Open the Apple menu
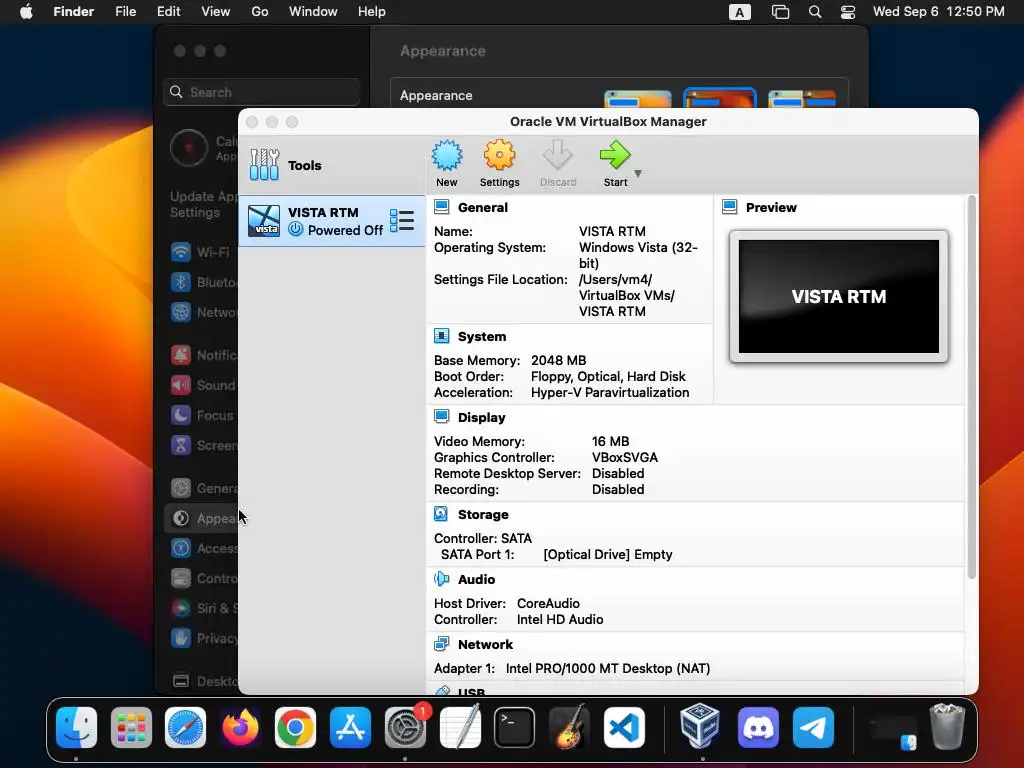Viewport: 1024px width, 768px height. (x=26, y=12)
